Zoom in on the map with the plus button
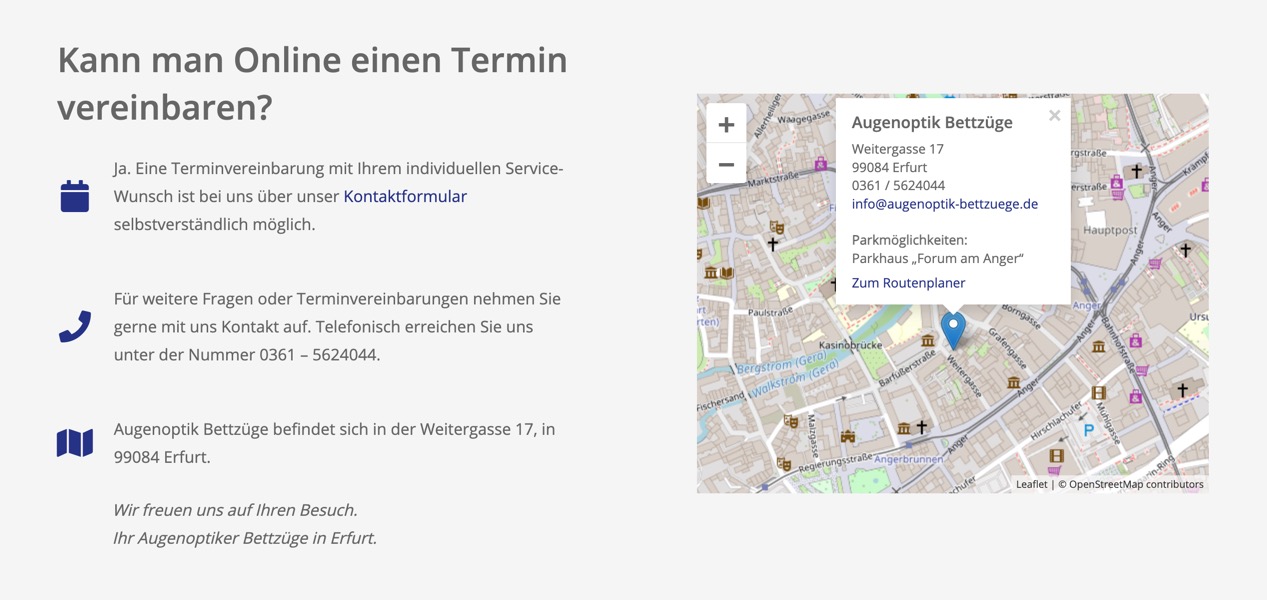The height and width of the screenshot is (600, 1267). point(726,124)
